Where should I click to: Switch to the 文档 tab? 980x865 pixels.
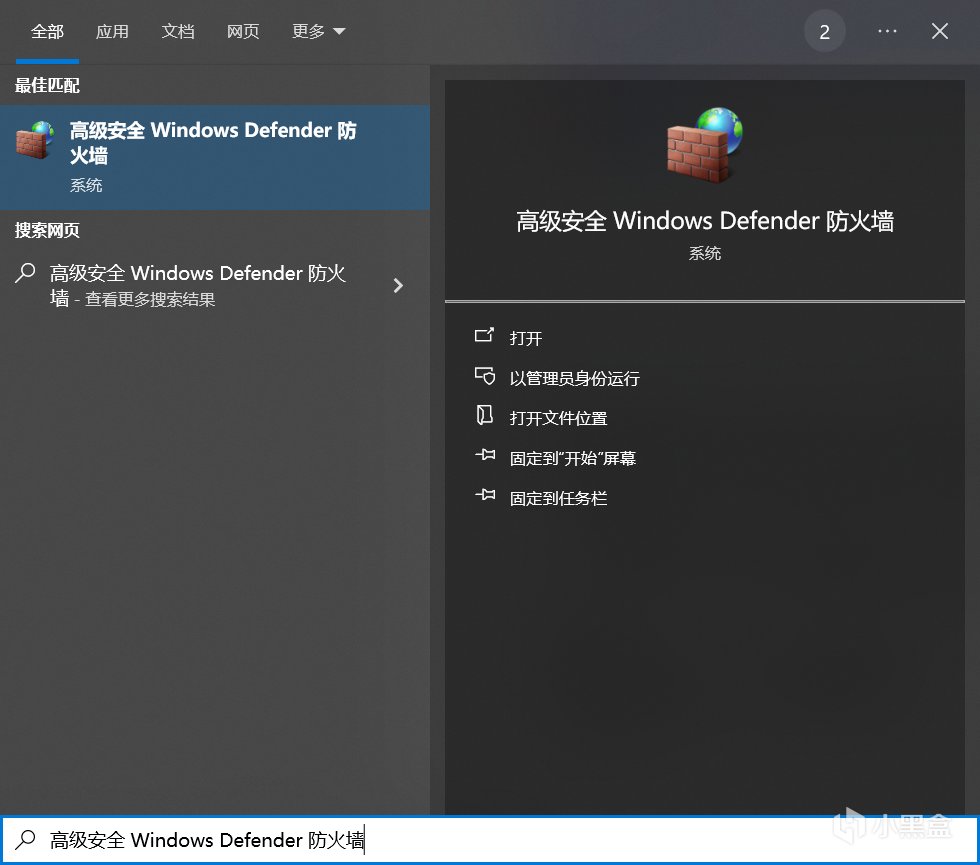[x=178, y=31]
